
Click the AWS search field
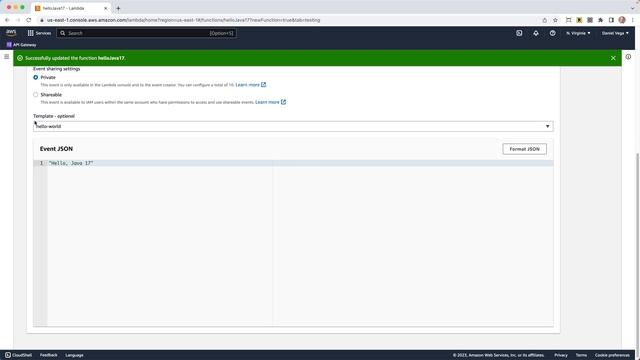146,33
